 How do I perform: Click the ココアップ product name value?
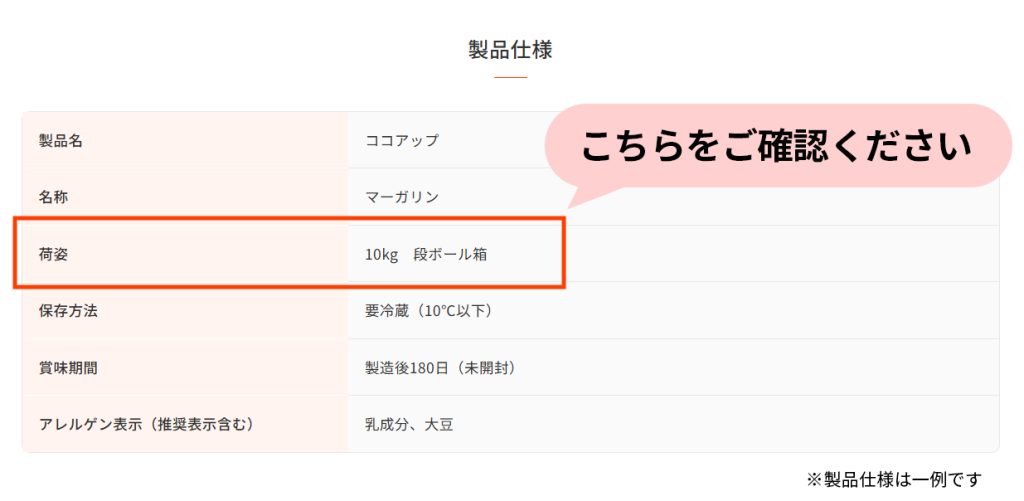click(402, 140)
